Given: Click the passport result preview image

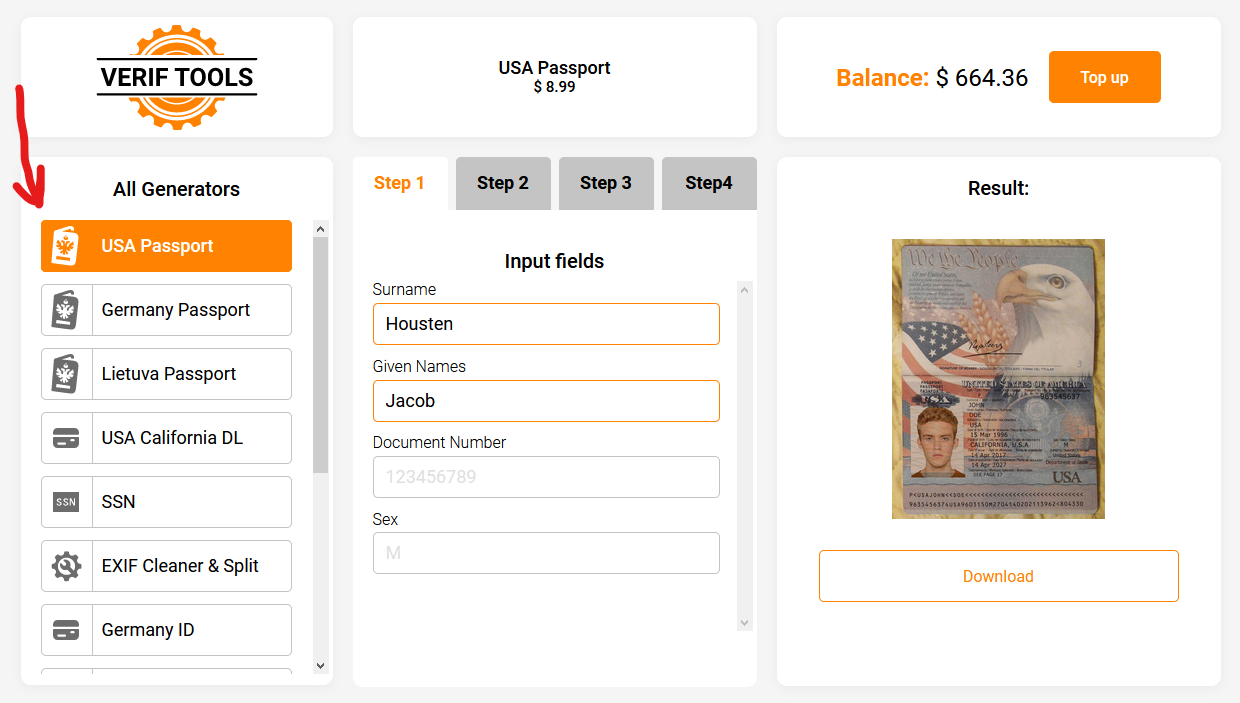Looking at the screenshot, I should click(998, 379).
